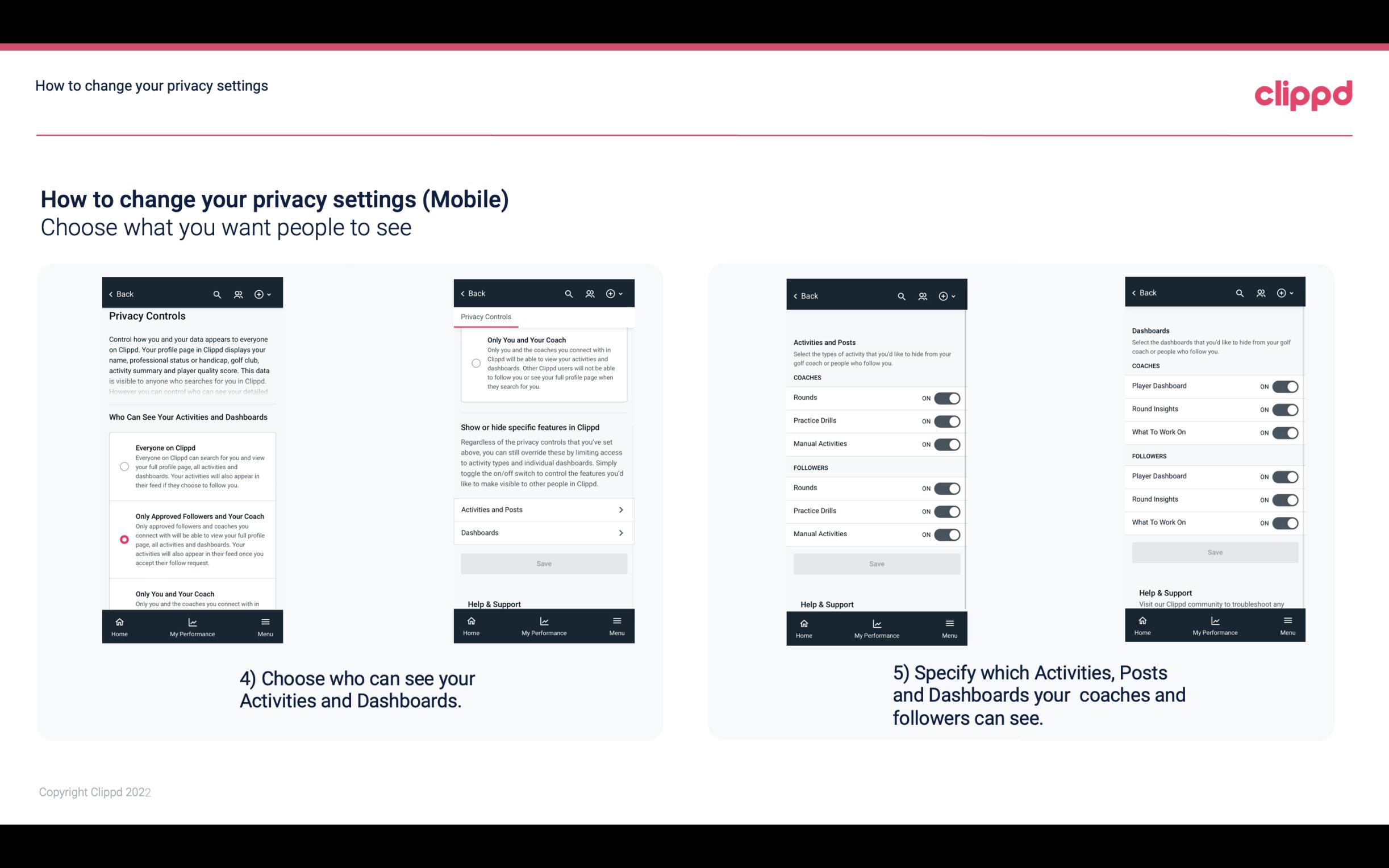Image resolution: width=1389 pixels, height=868 pixels.
Task: Tap the Back chevron arrow icon
Action: click(112, 294)
